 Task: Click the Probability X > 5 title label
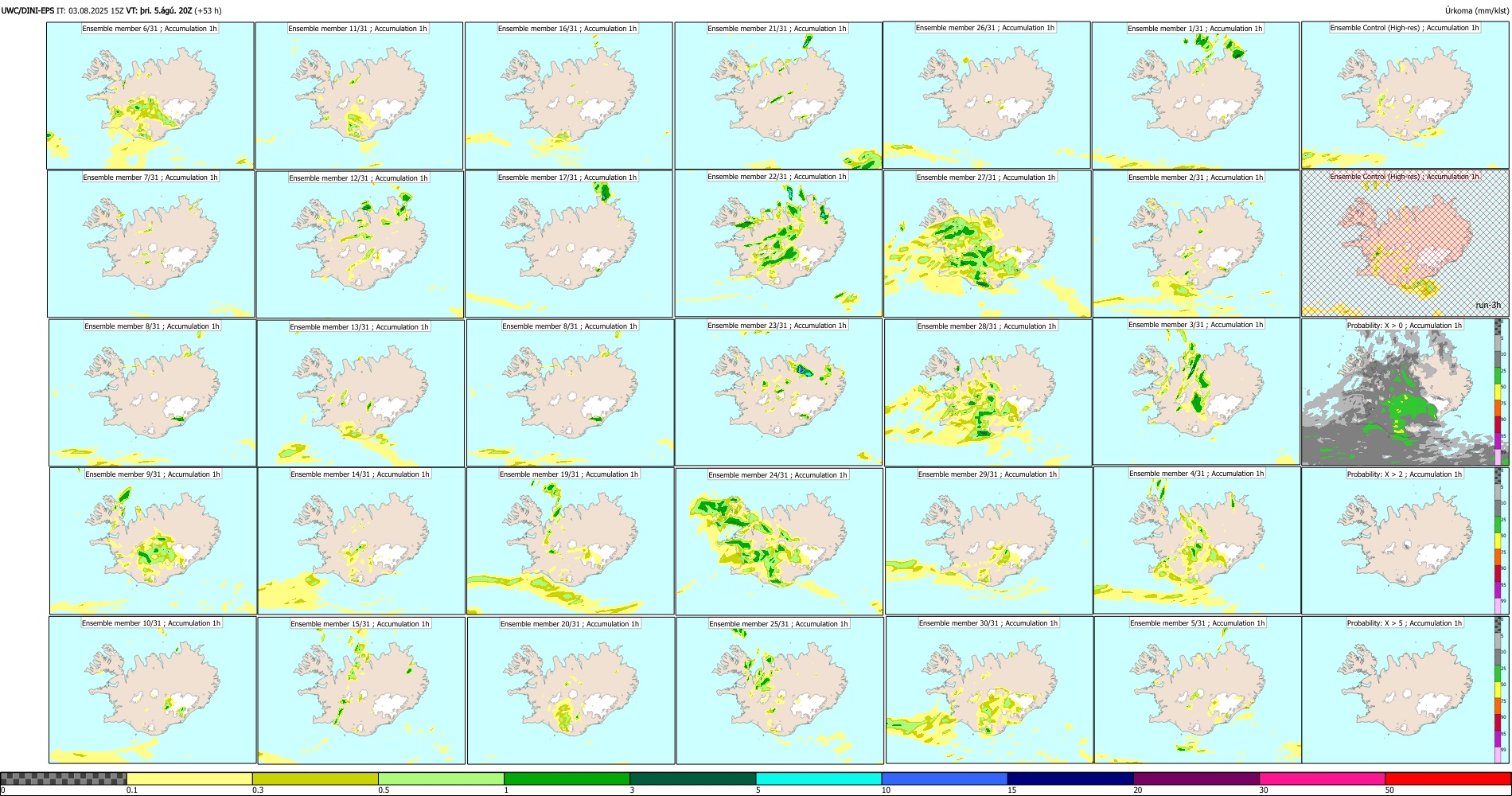[1405, 623]
